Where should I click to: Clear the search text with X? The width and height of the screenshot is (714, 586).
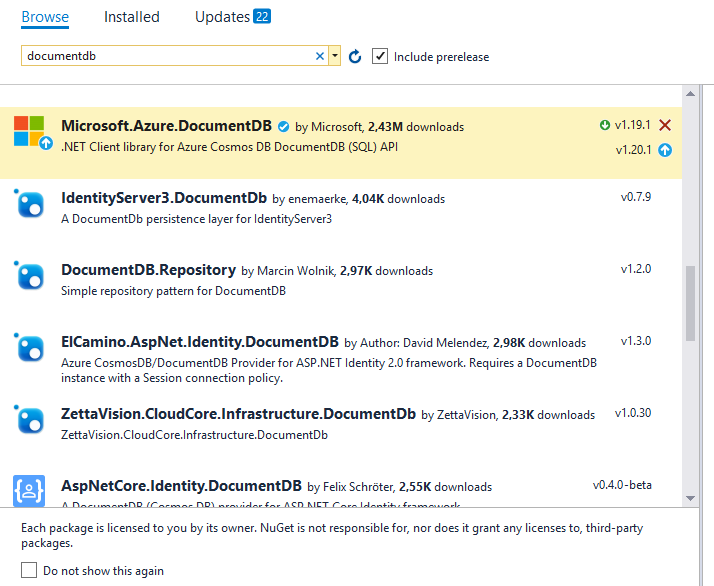click(x=320, y=56)
